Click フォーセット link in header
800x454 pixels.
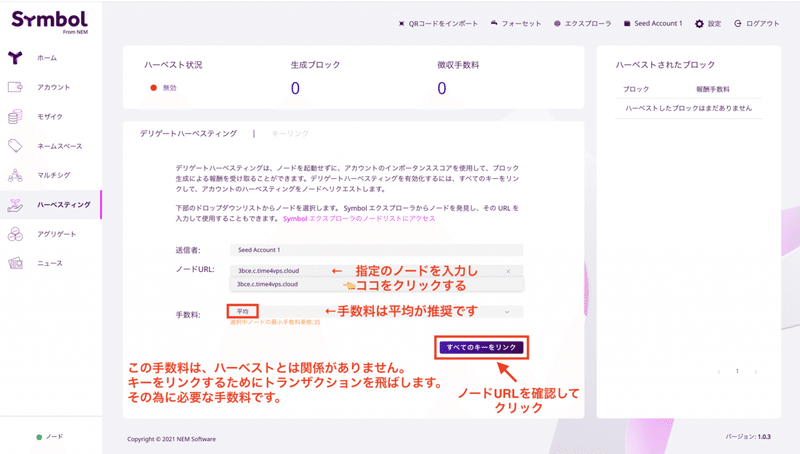tap(521, 23)
